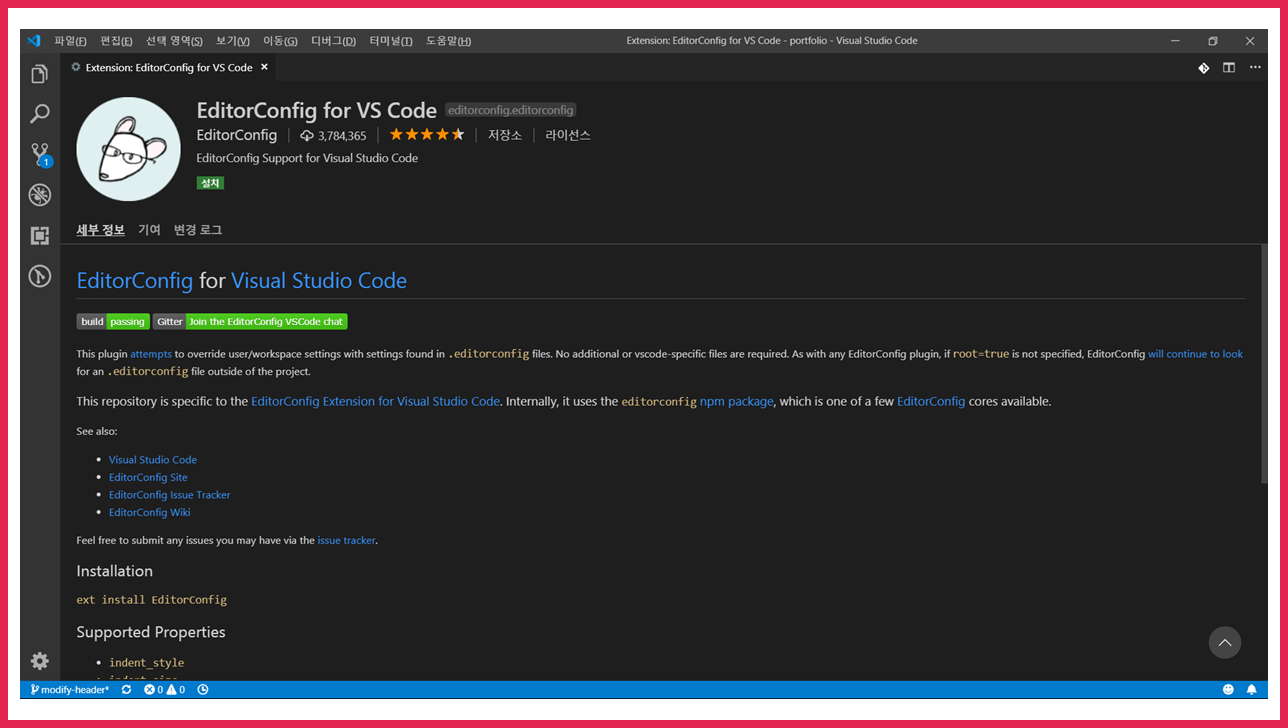Click the smiley feedback icon

[1228, 690]
